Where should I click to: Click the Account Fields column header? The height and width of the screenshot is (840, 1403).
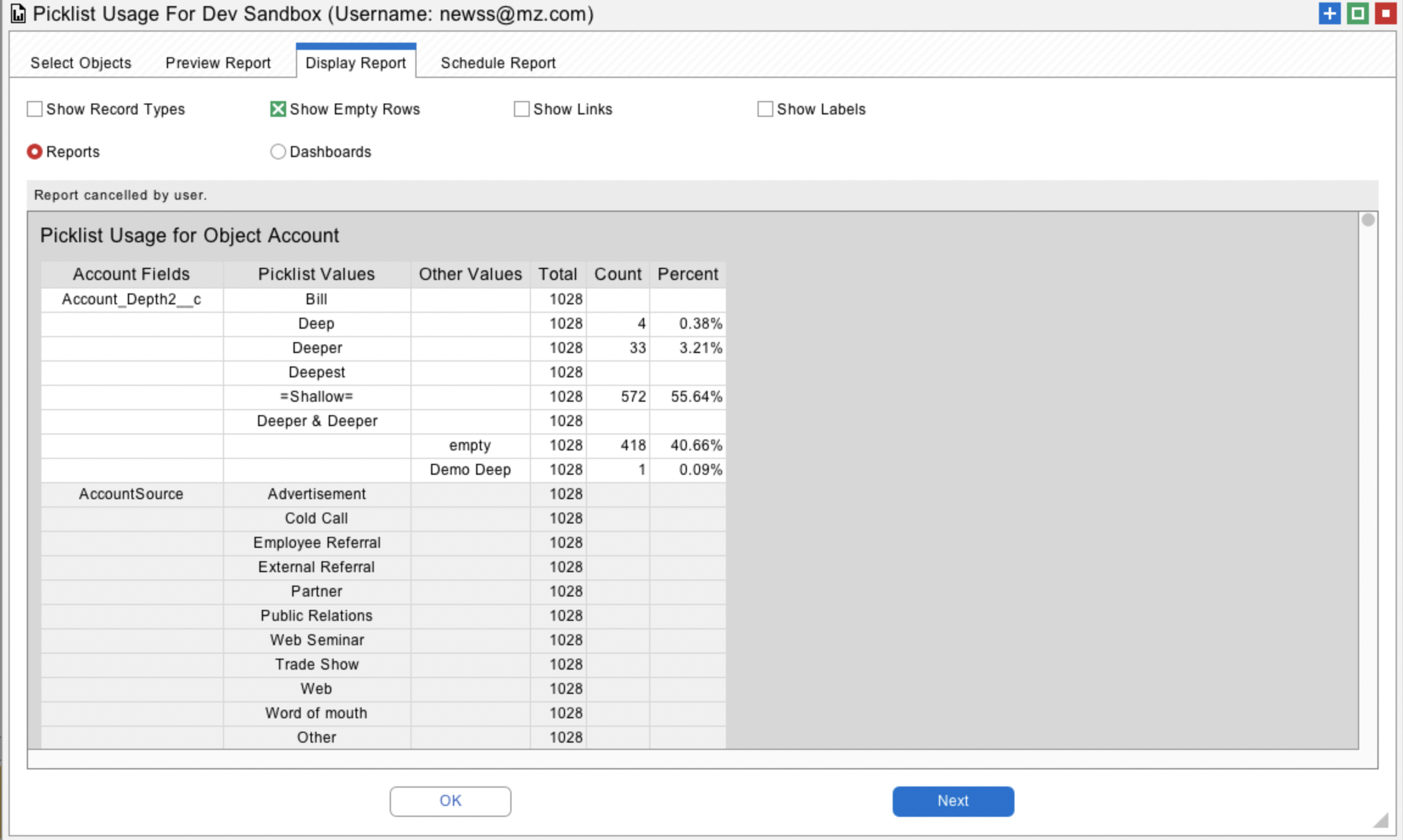click(132, 275)
